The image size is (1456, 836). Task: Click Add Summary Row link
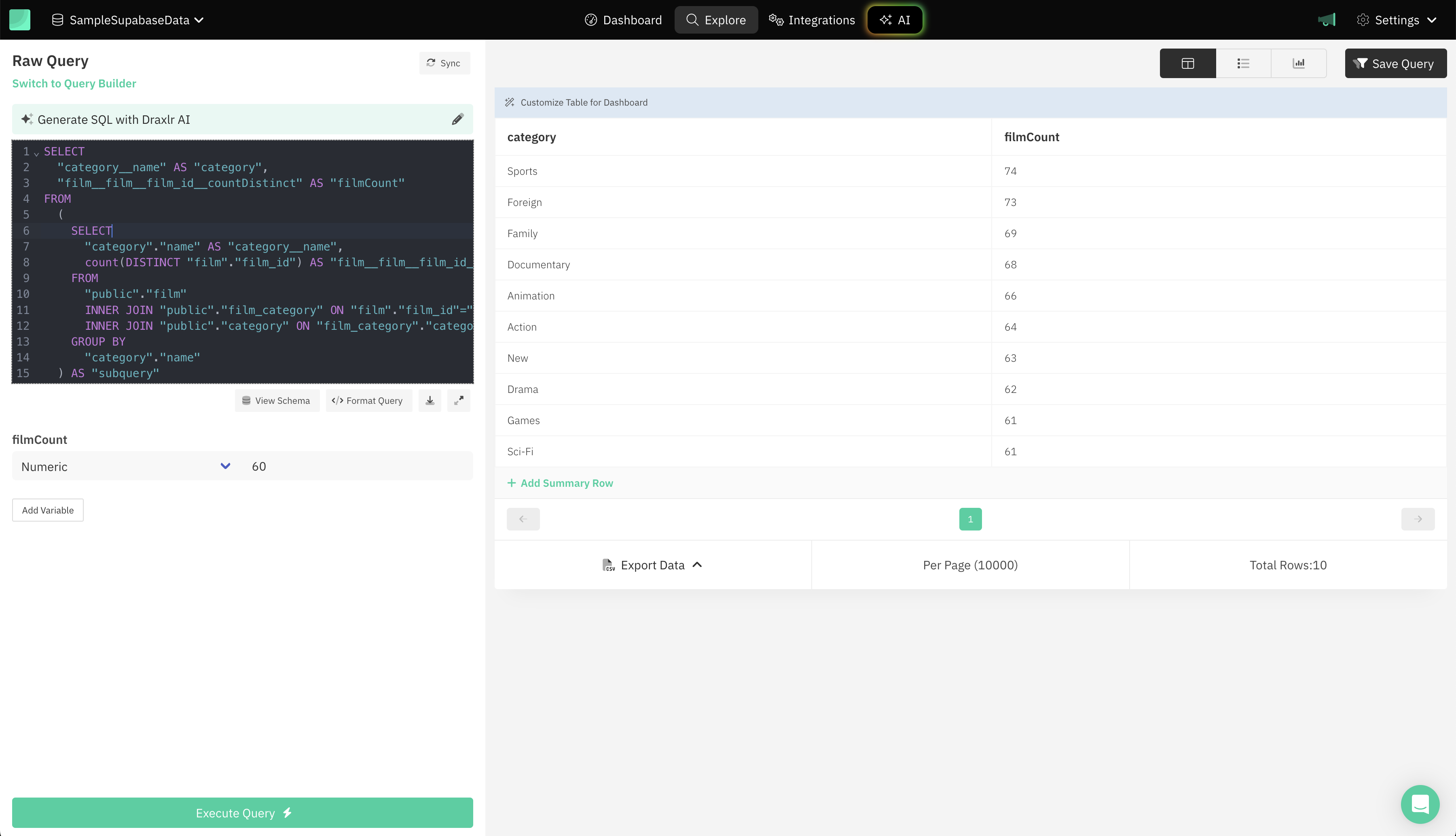point(560,483)
